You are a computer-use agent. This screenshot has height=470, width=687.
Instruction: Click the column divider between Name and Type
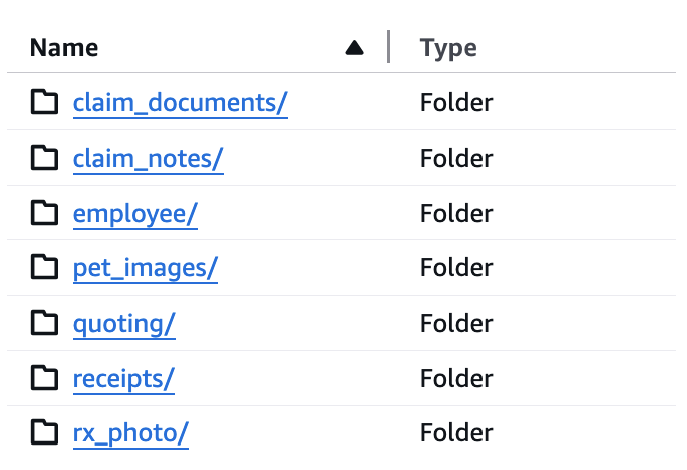[x=388, y=47]
